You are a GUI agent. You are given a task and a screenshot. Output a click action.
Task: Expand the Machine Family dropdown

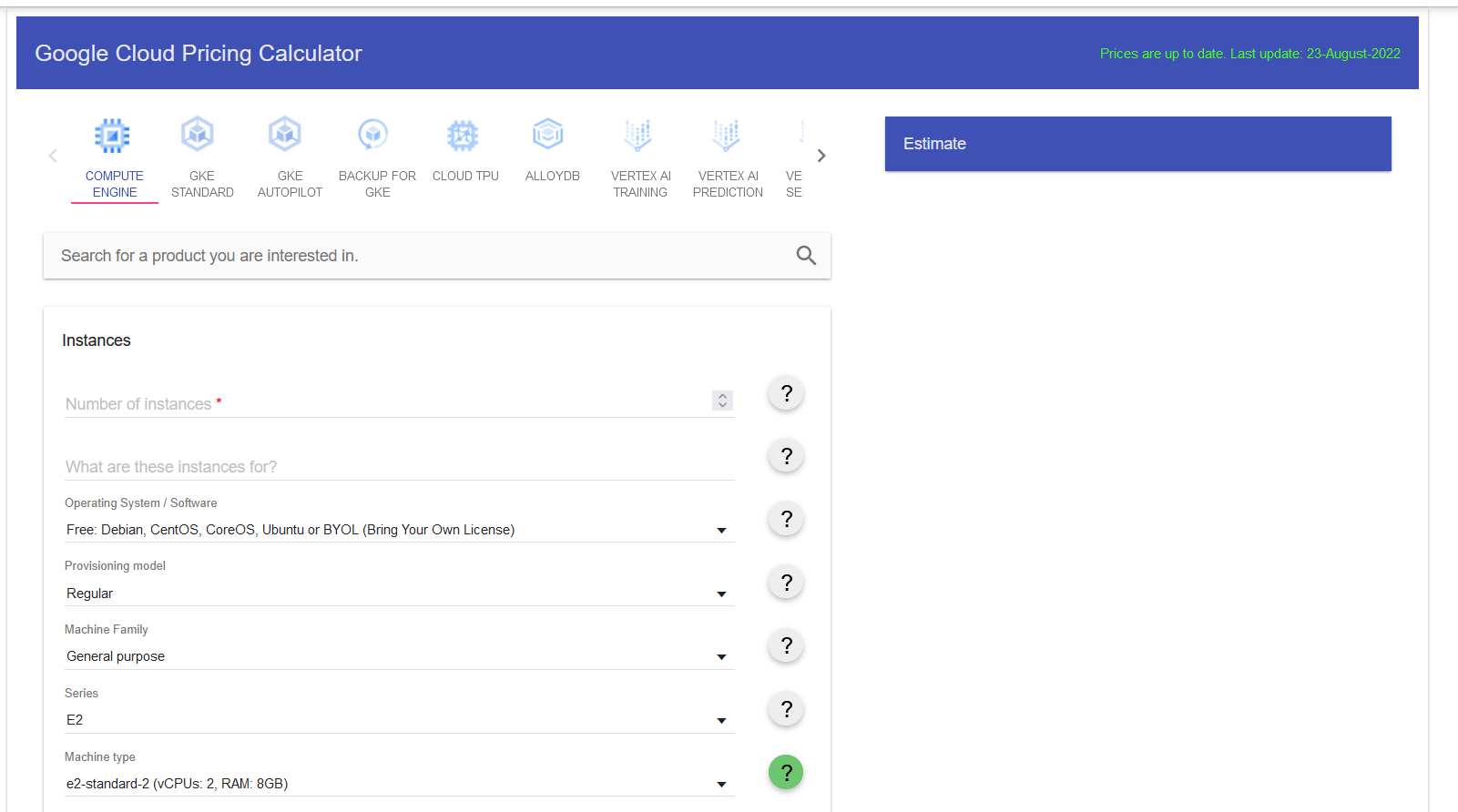(399, 656)
